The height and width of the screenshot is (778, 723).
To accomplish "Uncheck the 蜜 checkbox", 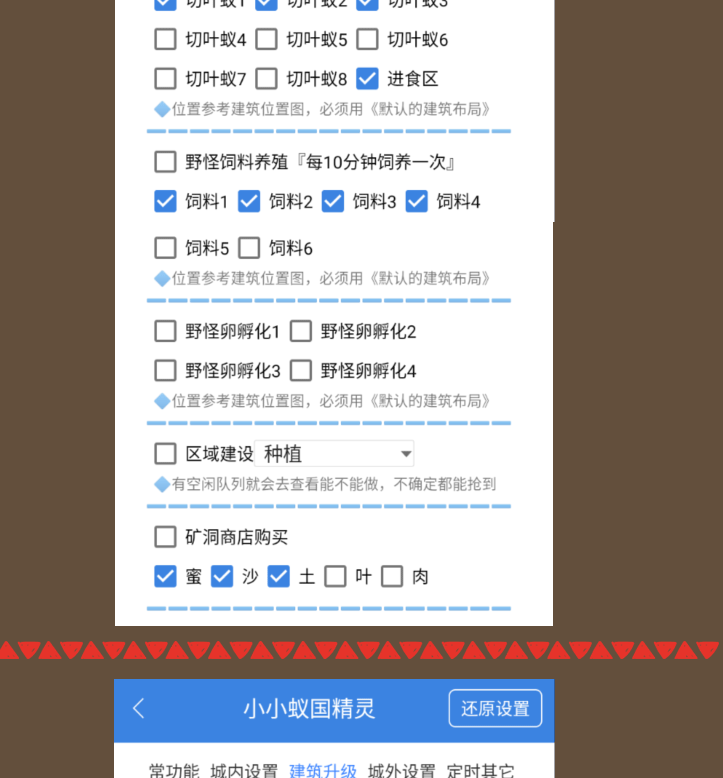I will [x=165, y=577].
